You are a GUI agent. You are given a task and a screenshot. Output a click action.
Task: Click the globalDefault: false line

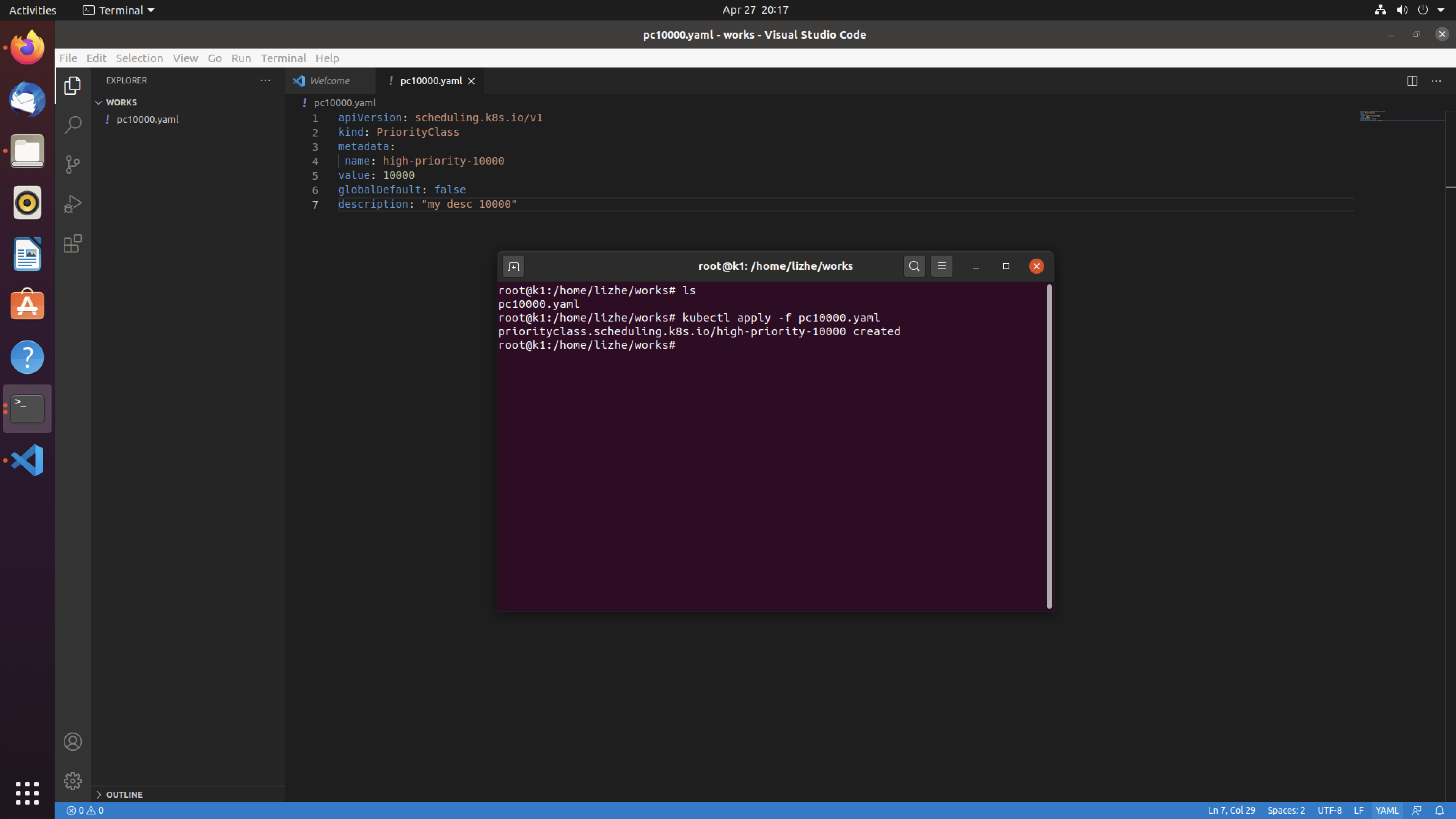pyautogui.click(x=402, y=190)
